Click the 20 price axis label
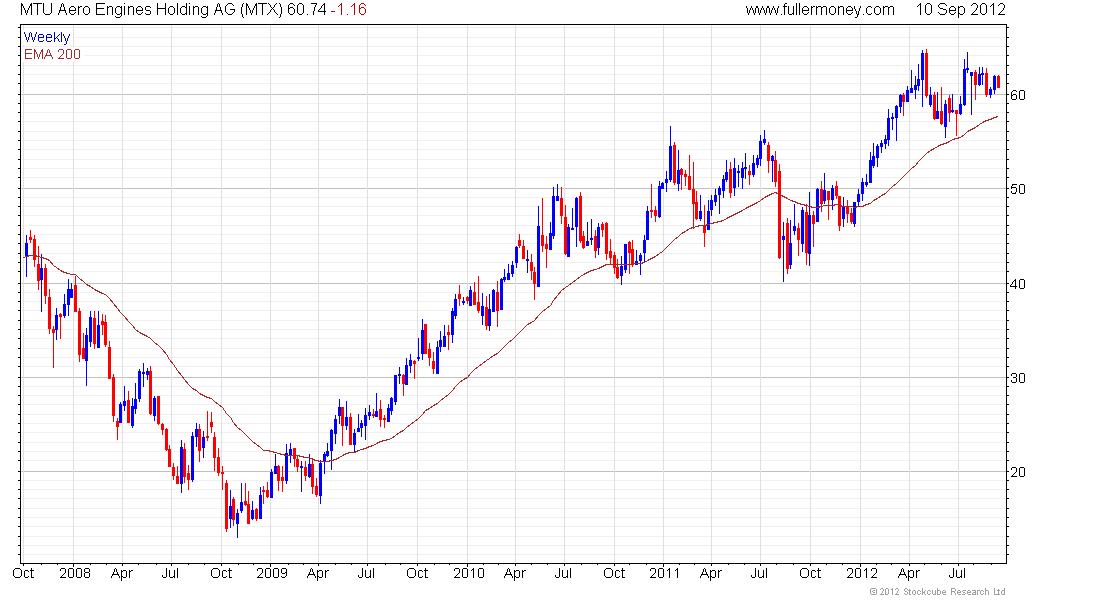 tap(1018, 472)
